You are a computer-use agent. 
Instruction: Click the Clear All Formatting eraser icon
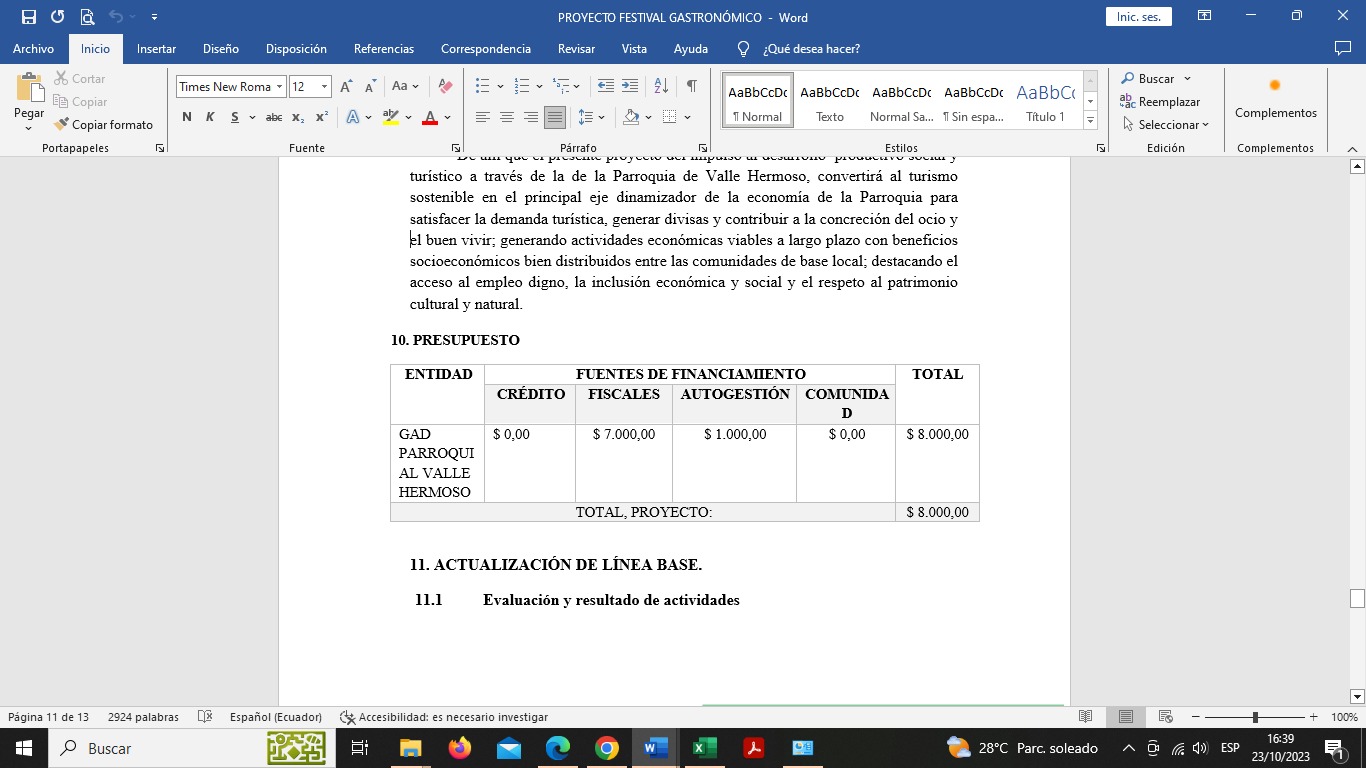446,87
